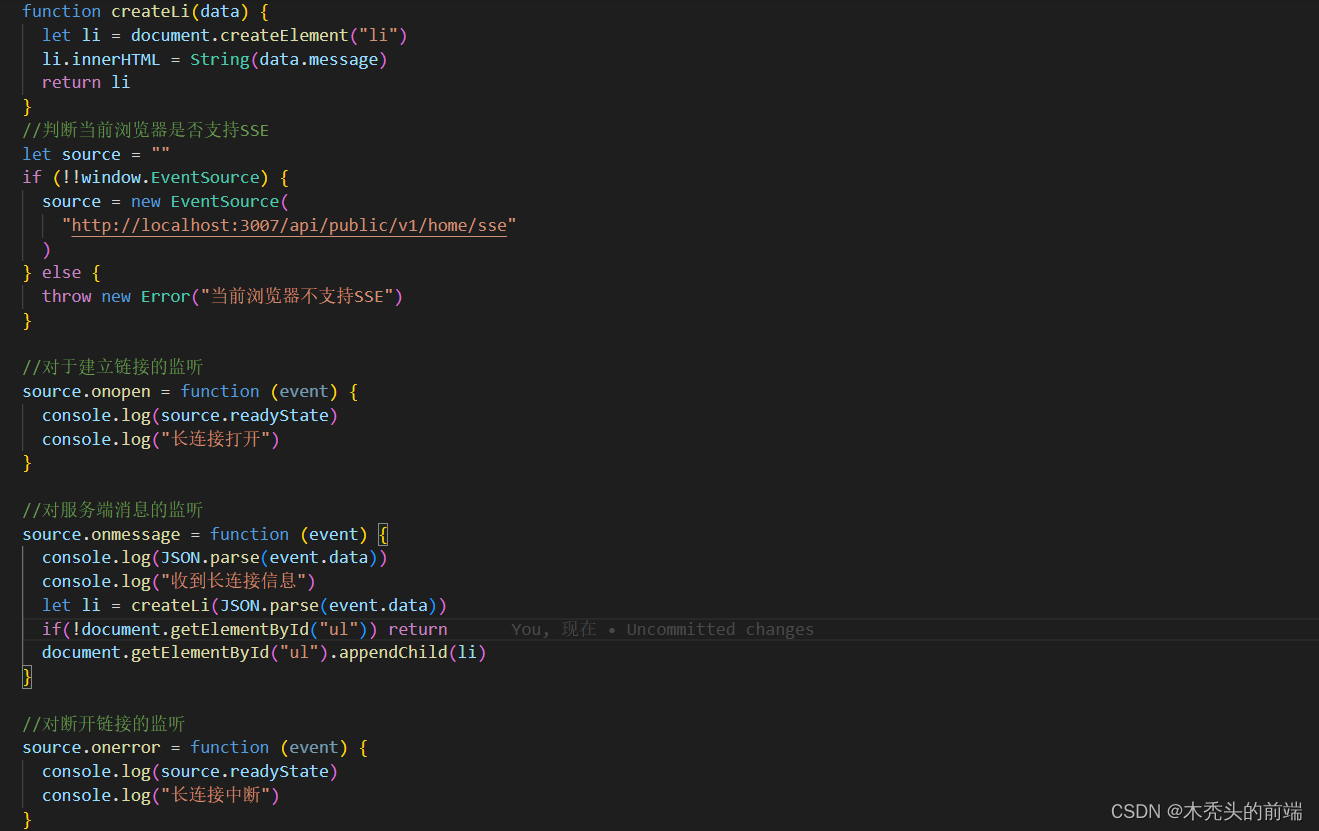Click the comment "//判断当前浏览器是否支持SSE"

click(x=146, y=130)
